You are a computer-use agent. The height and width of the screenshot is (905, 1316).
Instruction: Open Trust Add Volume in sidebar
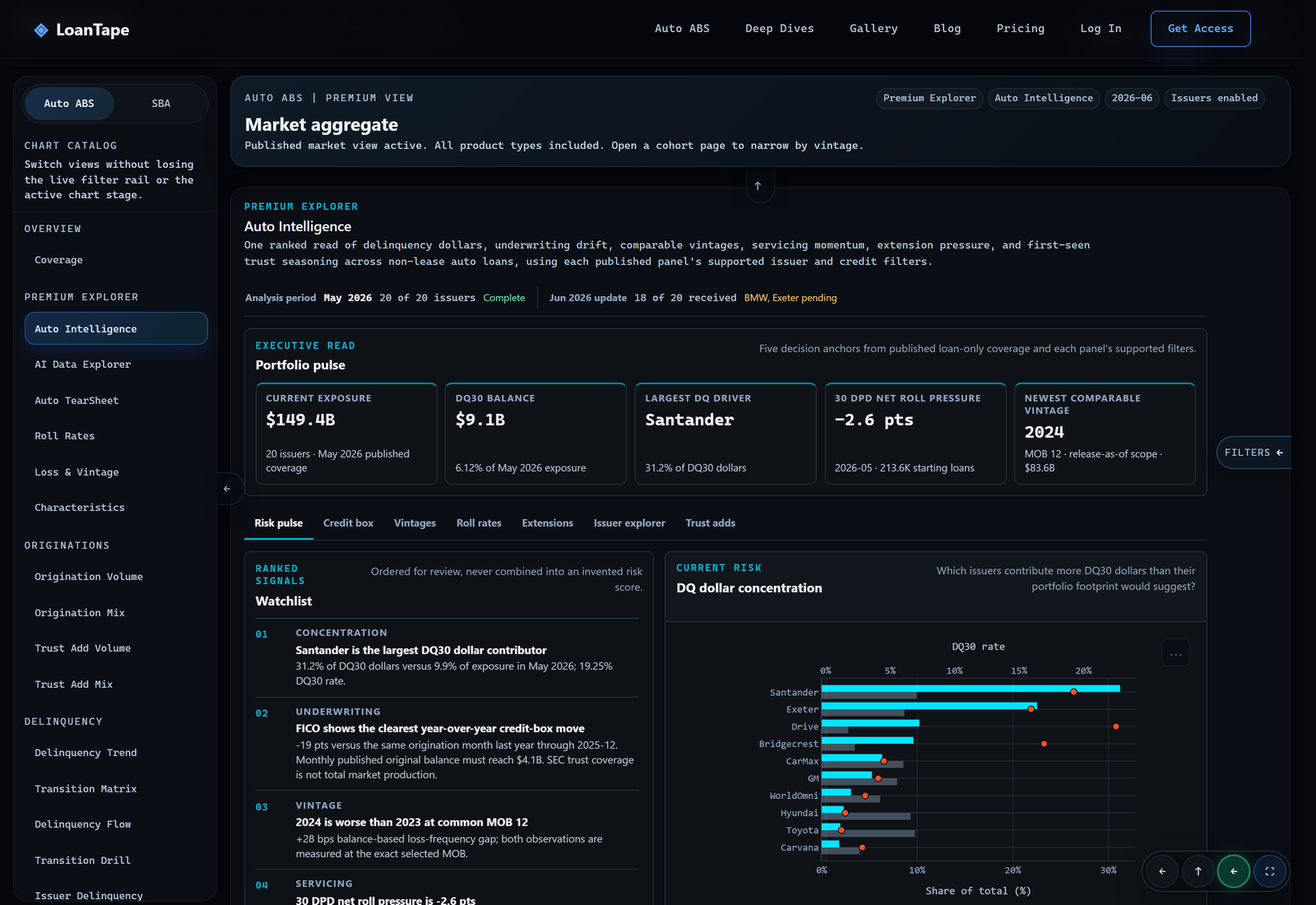[116, 648]
